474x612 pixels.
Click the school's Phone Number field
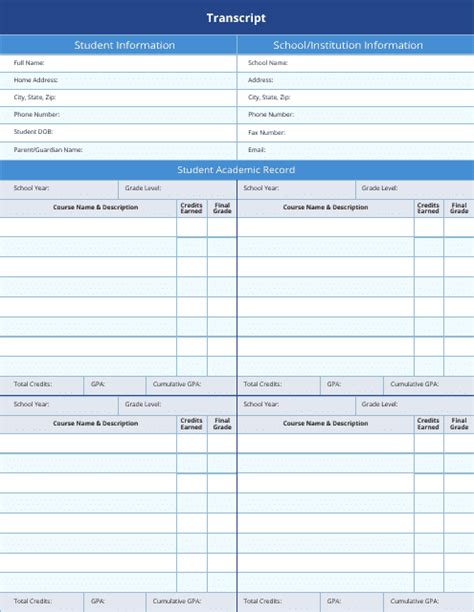click(356, 115)
